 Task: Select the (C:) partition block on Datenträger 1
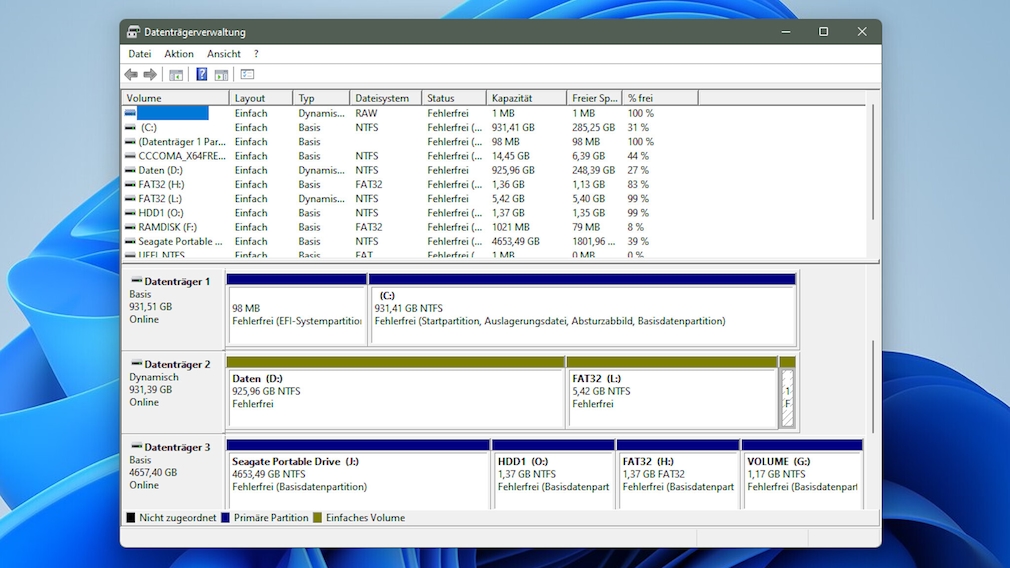(x=582, y=315)
